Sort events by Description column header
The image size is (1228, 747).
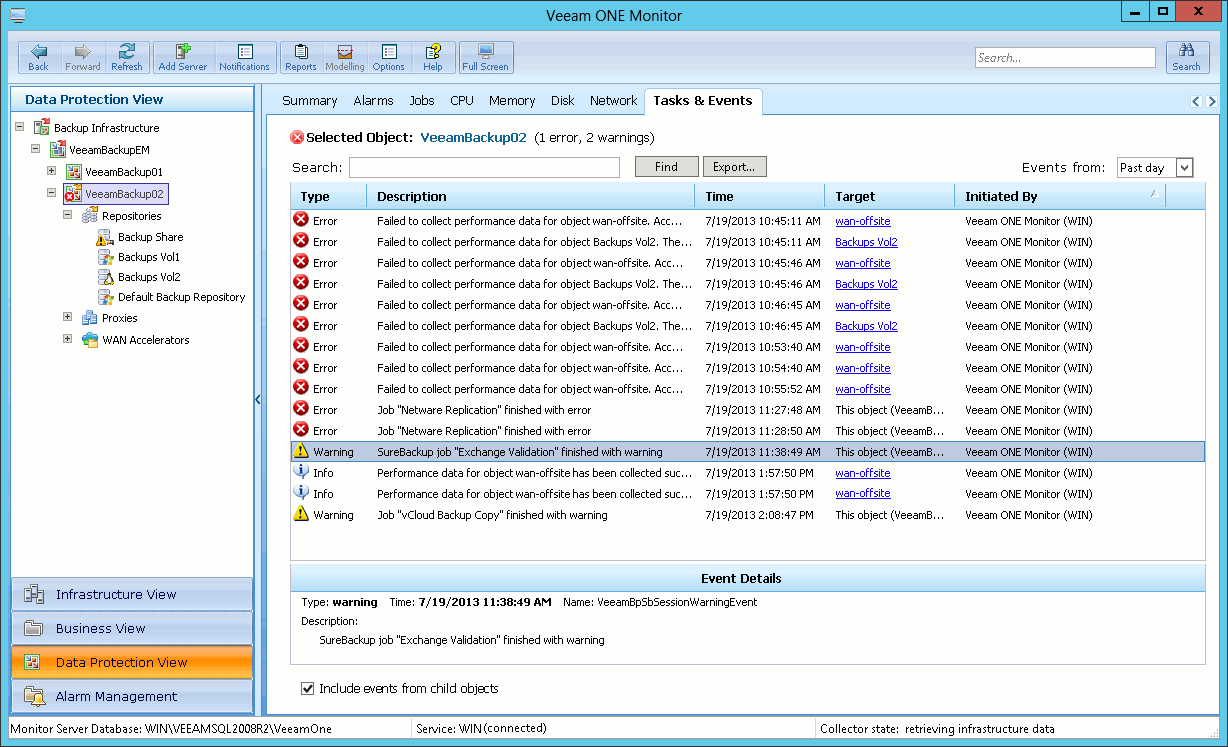(531, 197)
